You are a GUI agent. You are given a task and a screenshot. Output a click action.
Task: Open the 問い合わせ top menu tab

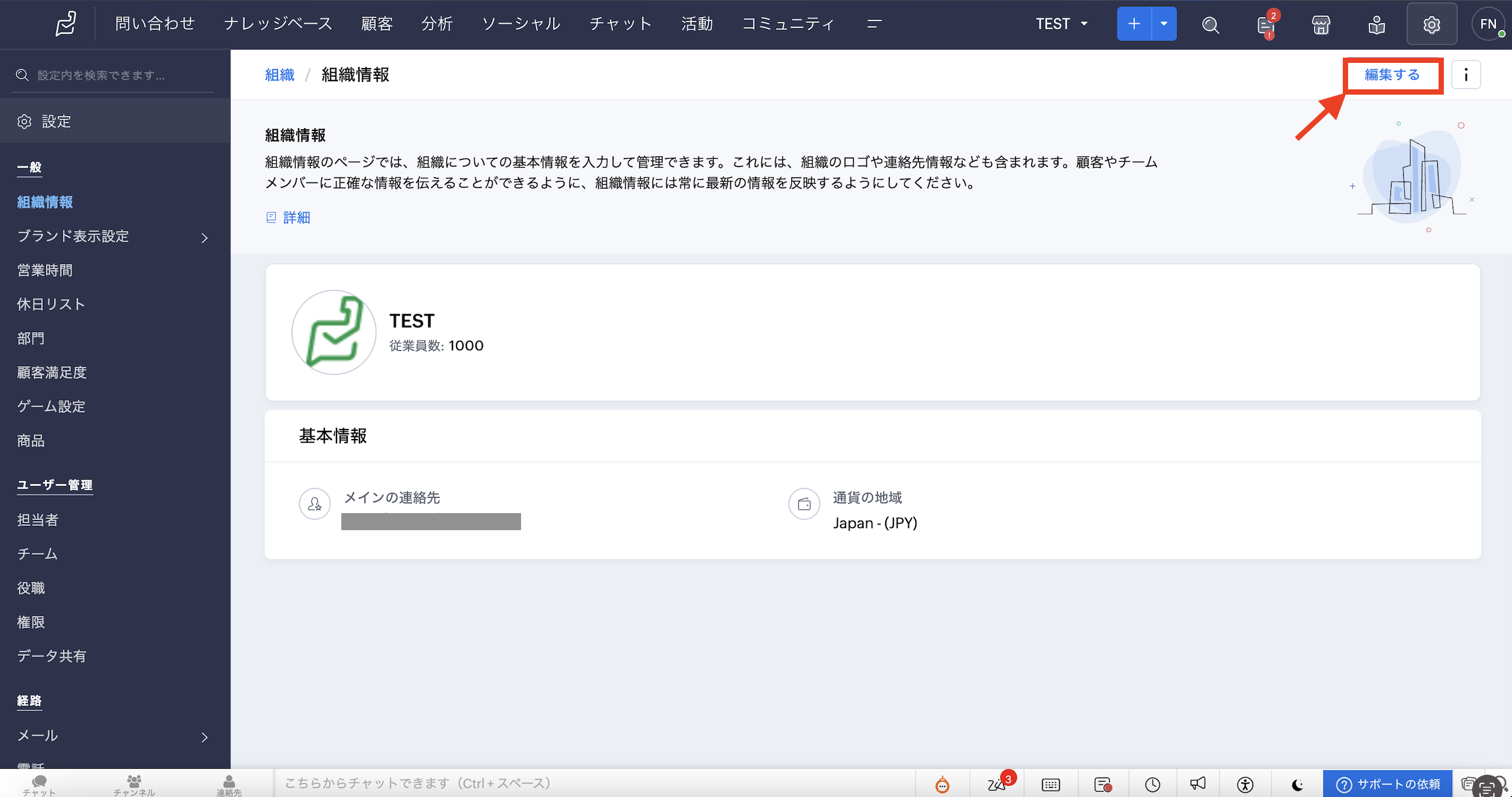[x=154, y=24]
